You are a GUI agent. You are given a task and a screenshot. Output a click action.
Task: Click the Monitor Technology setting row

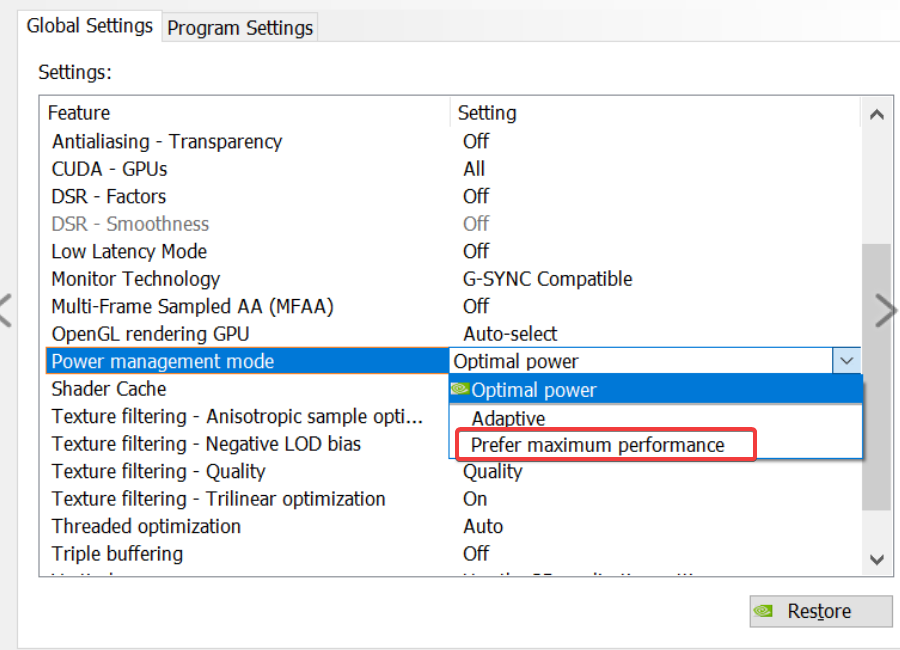[x=136, y=279]
